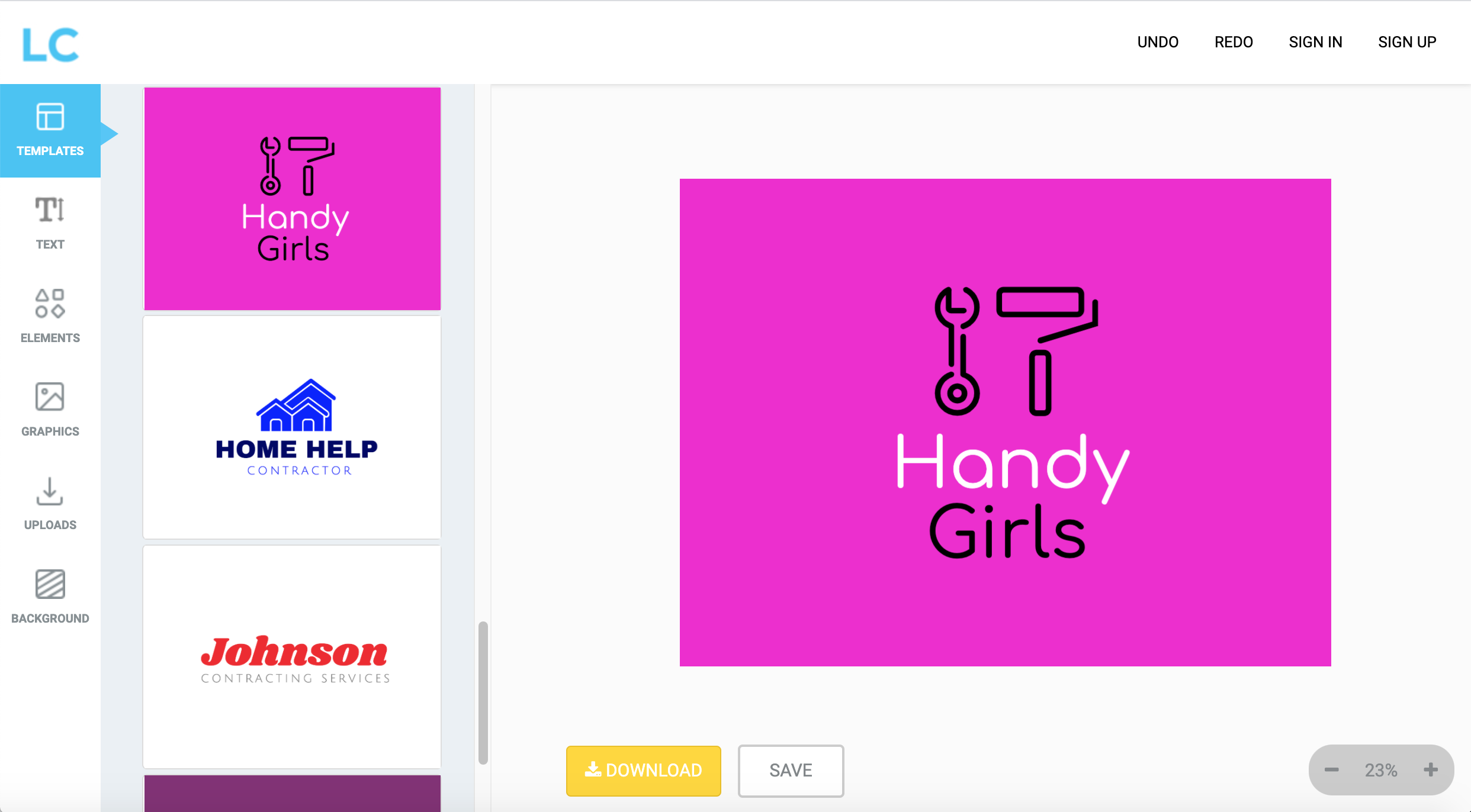Zoom out with the minus icon
Screen dimensions: 1471x812
point(1331,769)
